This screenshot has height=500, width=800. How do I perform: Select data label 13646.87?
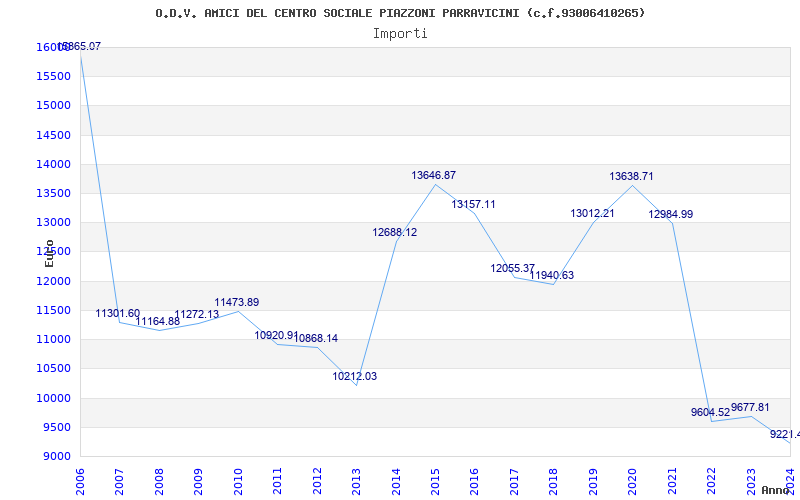coord(434,175)
